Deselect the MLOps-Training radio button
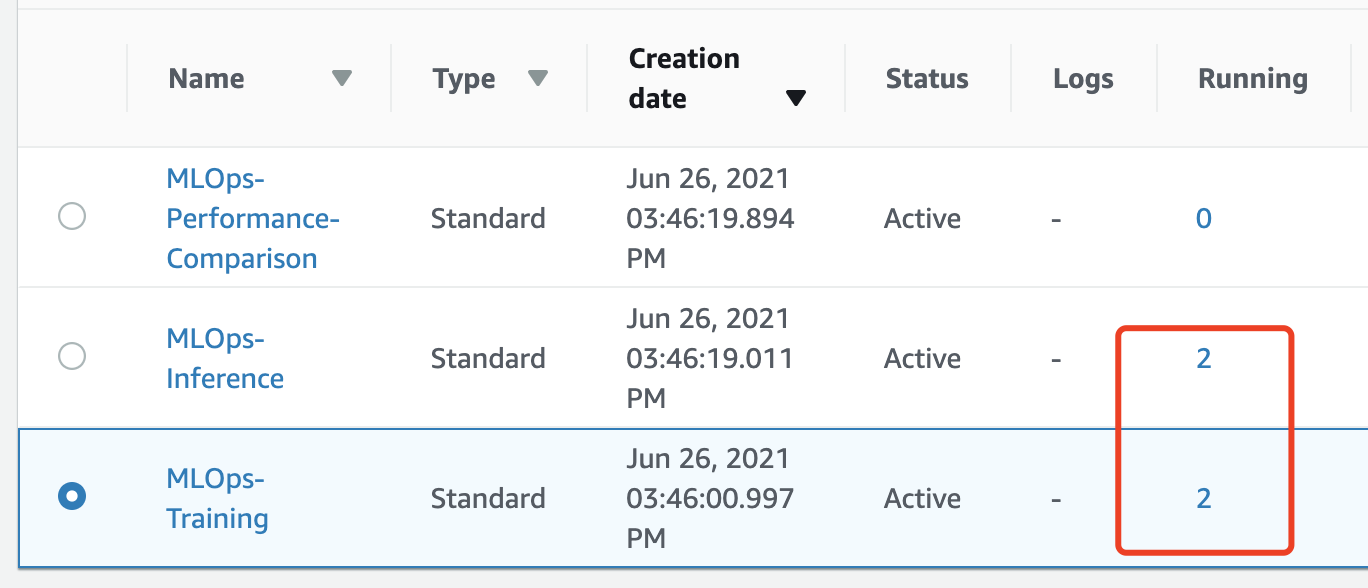 coord(72,496)
